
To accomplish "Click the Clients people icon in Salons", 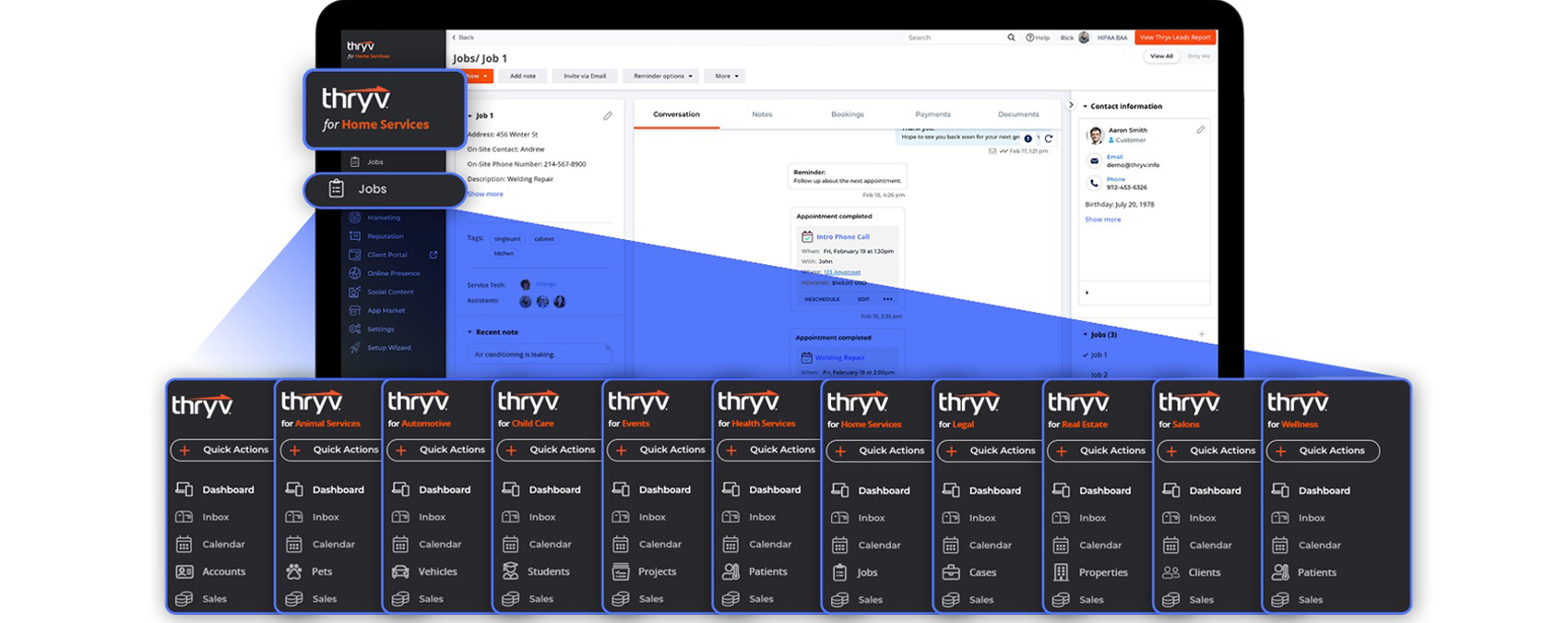I will [x=1170, y=572].
